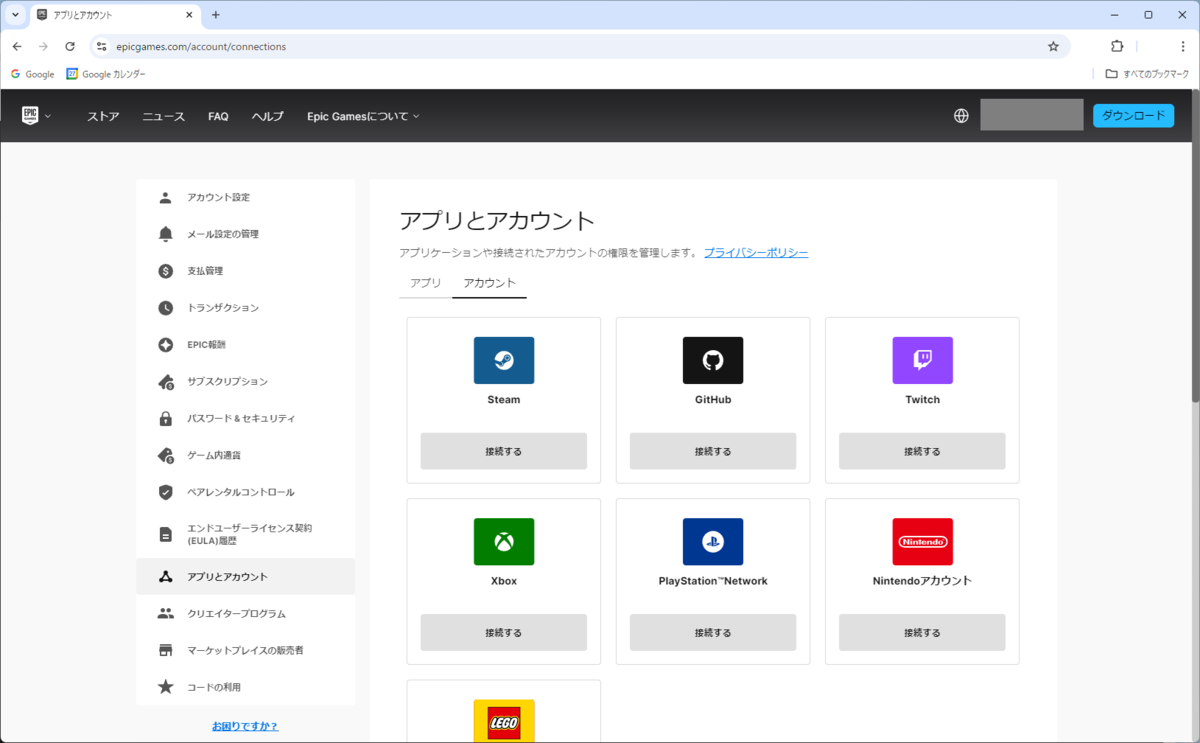Viewport: 1200px width, 743px height.
Task: Click the 支払管理 sidebar label
Action: (205, 271)
